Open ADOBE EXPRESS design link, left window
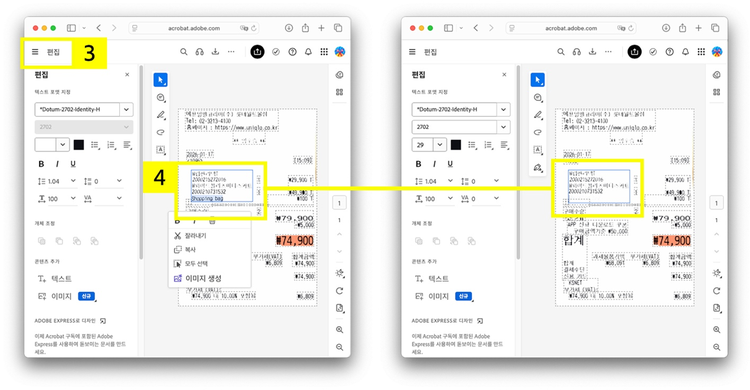Image resolution: width=750 pixels, height=390 pixels. pos(70,321)
